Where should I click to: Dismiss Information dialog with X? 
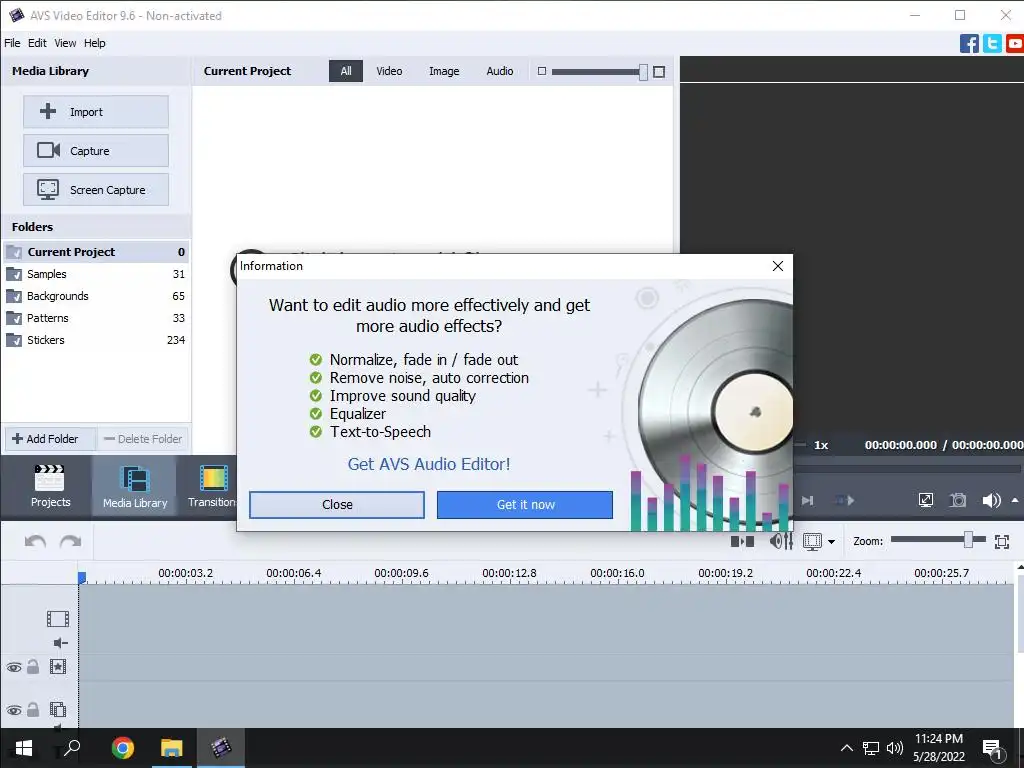click(778, 266)
